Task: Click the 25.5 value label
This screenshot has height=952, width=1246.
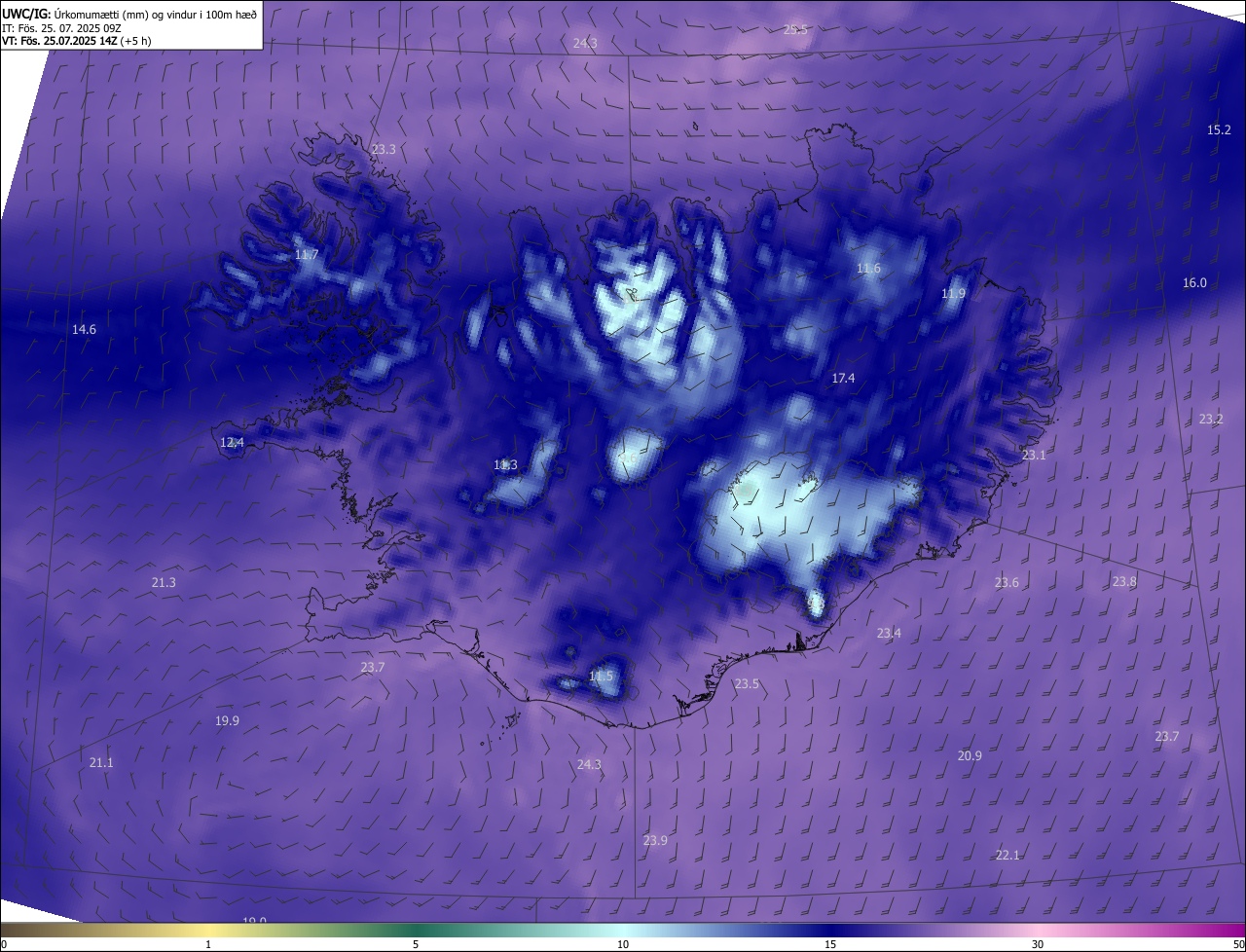Action: (x=795, y=30)
